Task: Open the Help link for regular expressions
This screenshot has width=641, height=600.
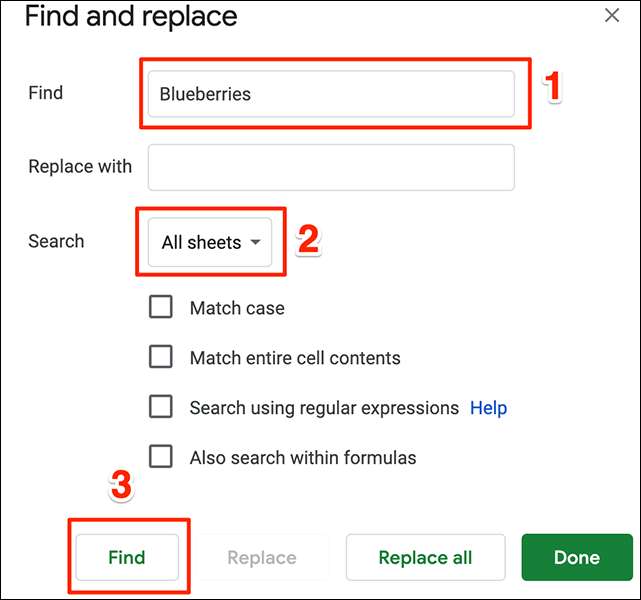Action: point(488,408)
